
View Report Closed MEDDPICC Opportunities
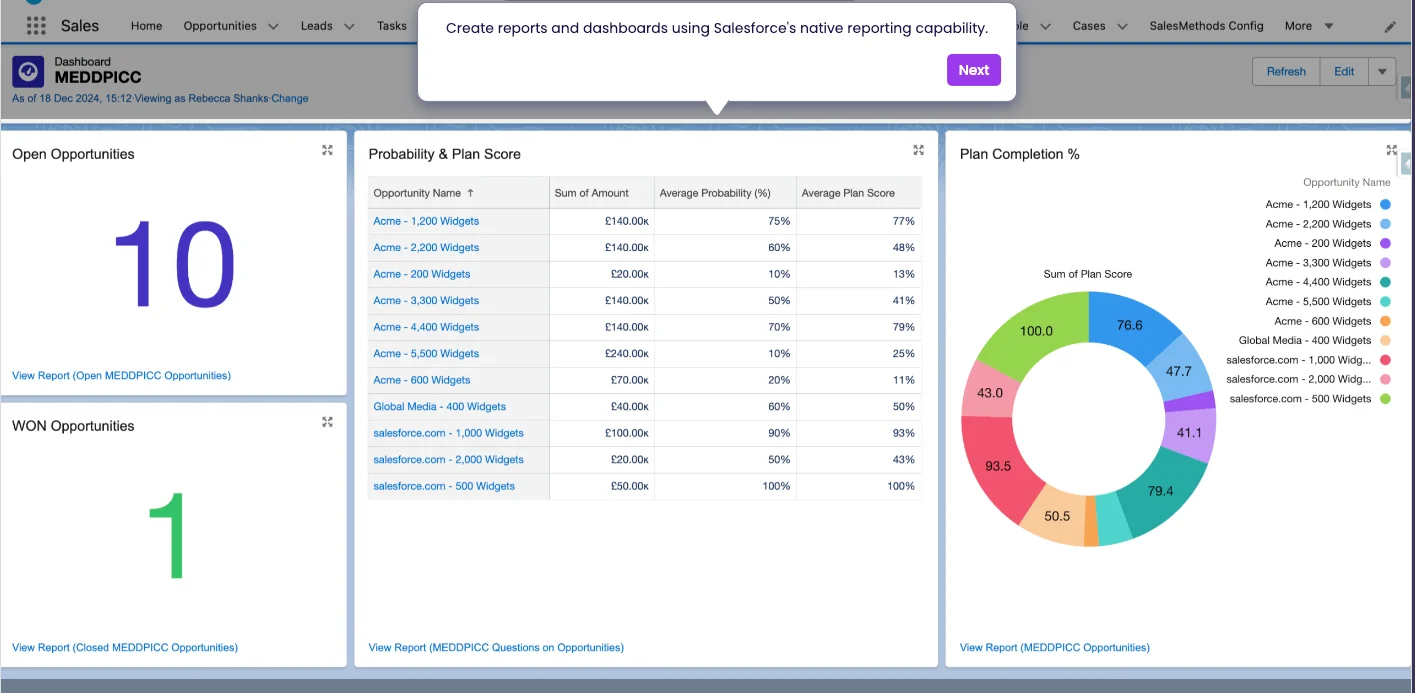(x=125, y=648)
